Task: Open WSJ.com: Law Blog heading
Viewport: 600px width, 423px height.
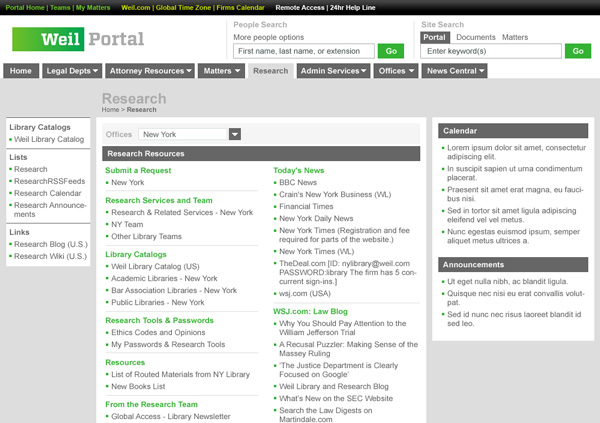Action: click(x=310, y=312)
